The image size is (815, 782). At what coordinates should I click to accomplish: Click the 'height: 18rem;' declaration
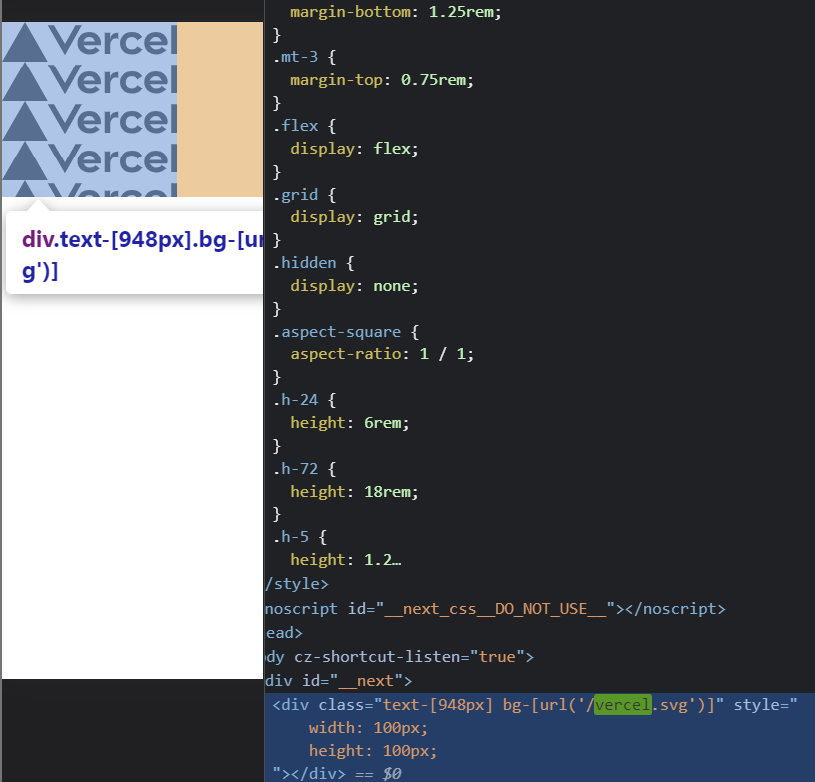354,492
